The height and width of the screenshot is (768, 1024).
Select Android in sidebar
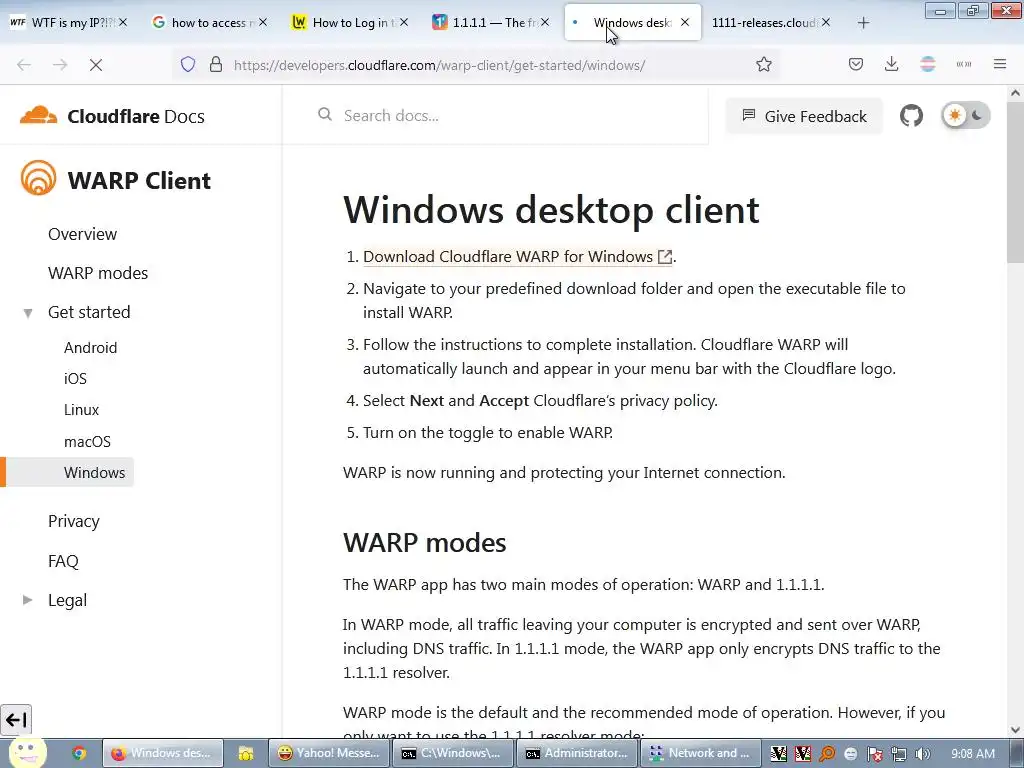point(90,347)
